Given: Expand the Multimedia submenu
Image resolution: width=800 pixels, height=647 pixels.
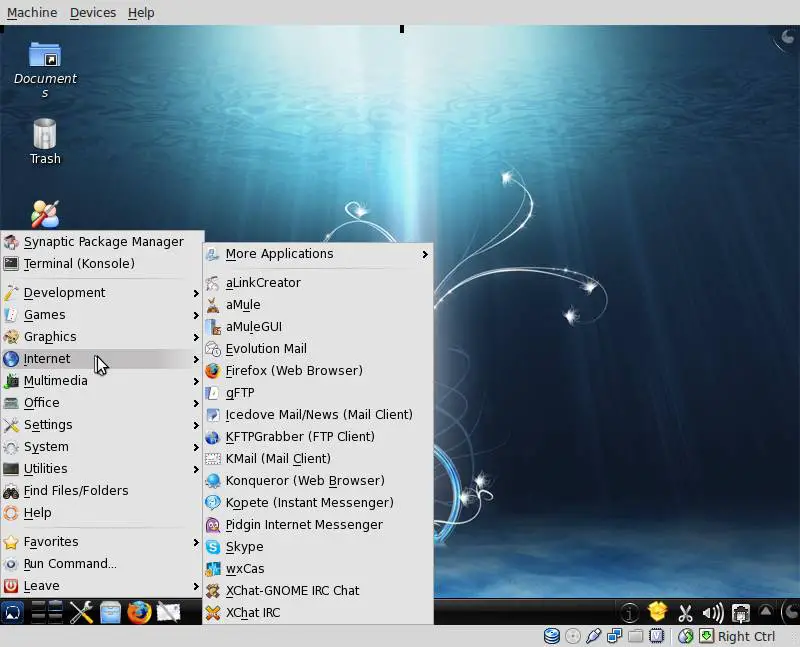Looking at the screenshot, I should pyautogui.click(x=102, y=381).
